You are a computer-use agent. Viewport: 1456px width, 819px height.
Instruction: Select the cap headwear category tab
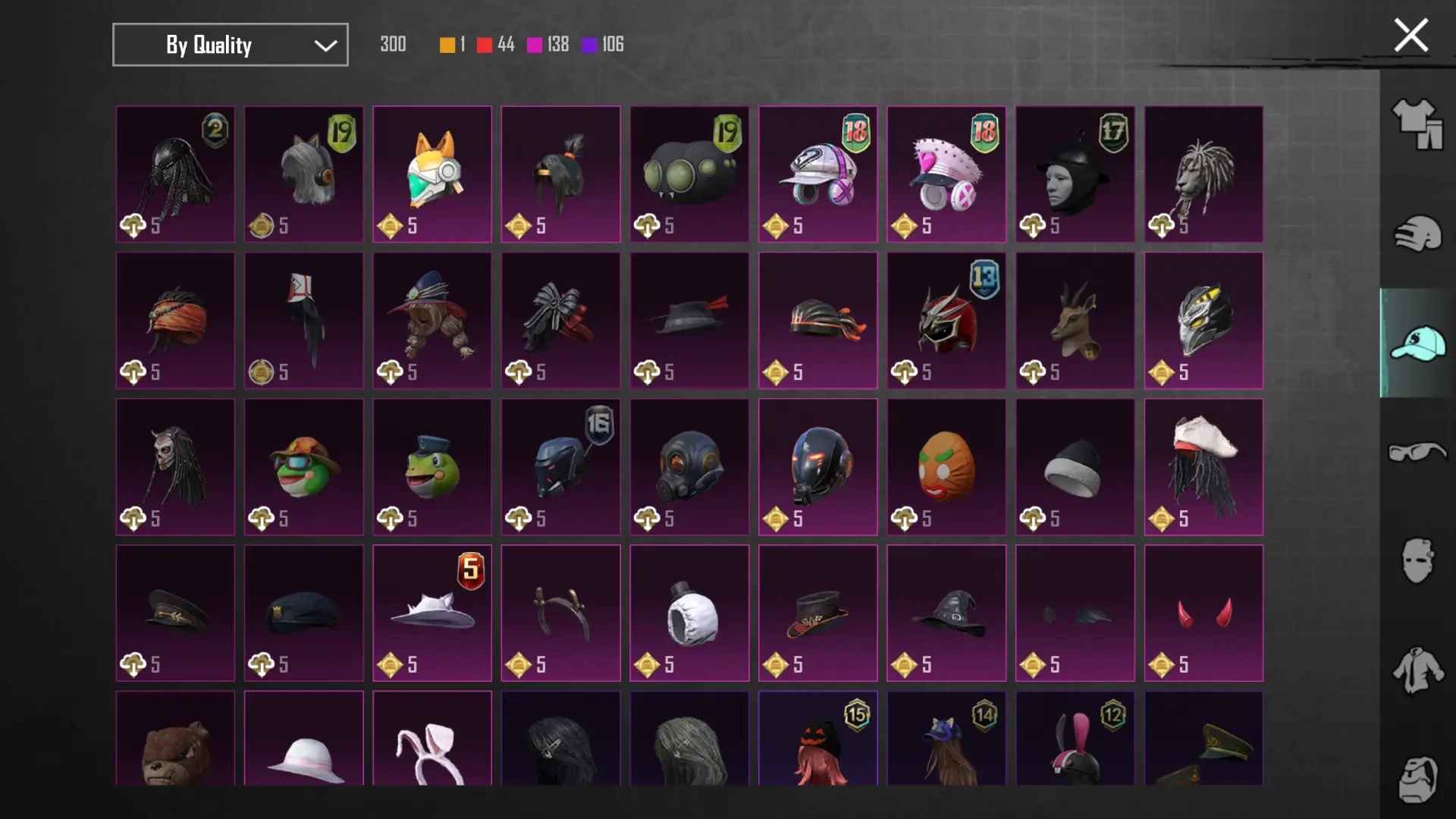click(1417, 343)
